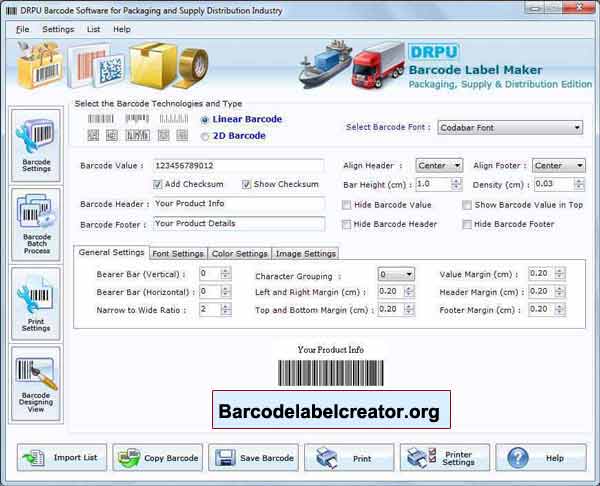Screen dimensions: 600x486
Task: Click the Save Barcode floppy icon button
Action: tap(253, 457)
